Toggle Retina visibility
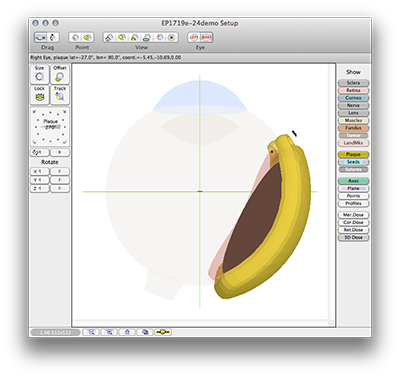Image resolution: width=400 pixels, height=377 pixels. coord(353,90)
